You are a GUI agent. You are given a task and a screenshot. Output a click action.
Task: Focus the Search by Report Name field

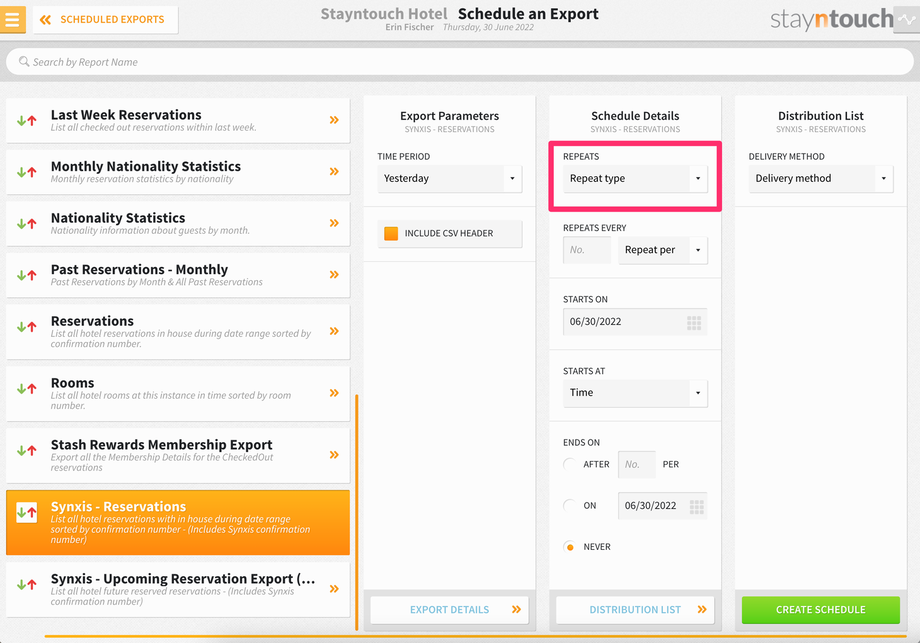(x=459, y=62)
